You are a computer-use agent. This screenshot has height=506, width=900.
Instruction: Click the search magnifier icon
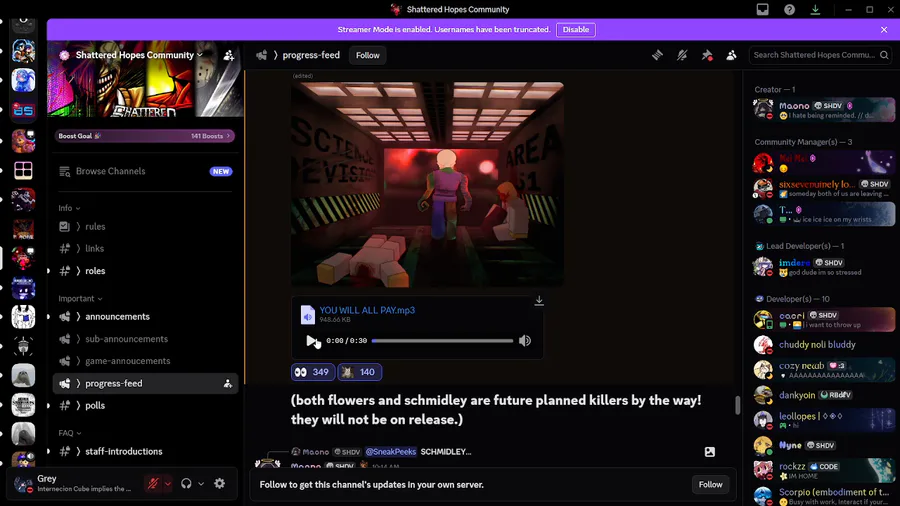tap(884, 55)
